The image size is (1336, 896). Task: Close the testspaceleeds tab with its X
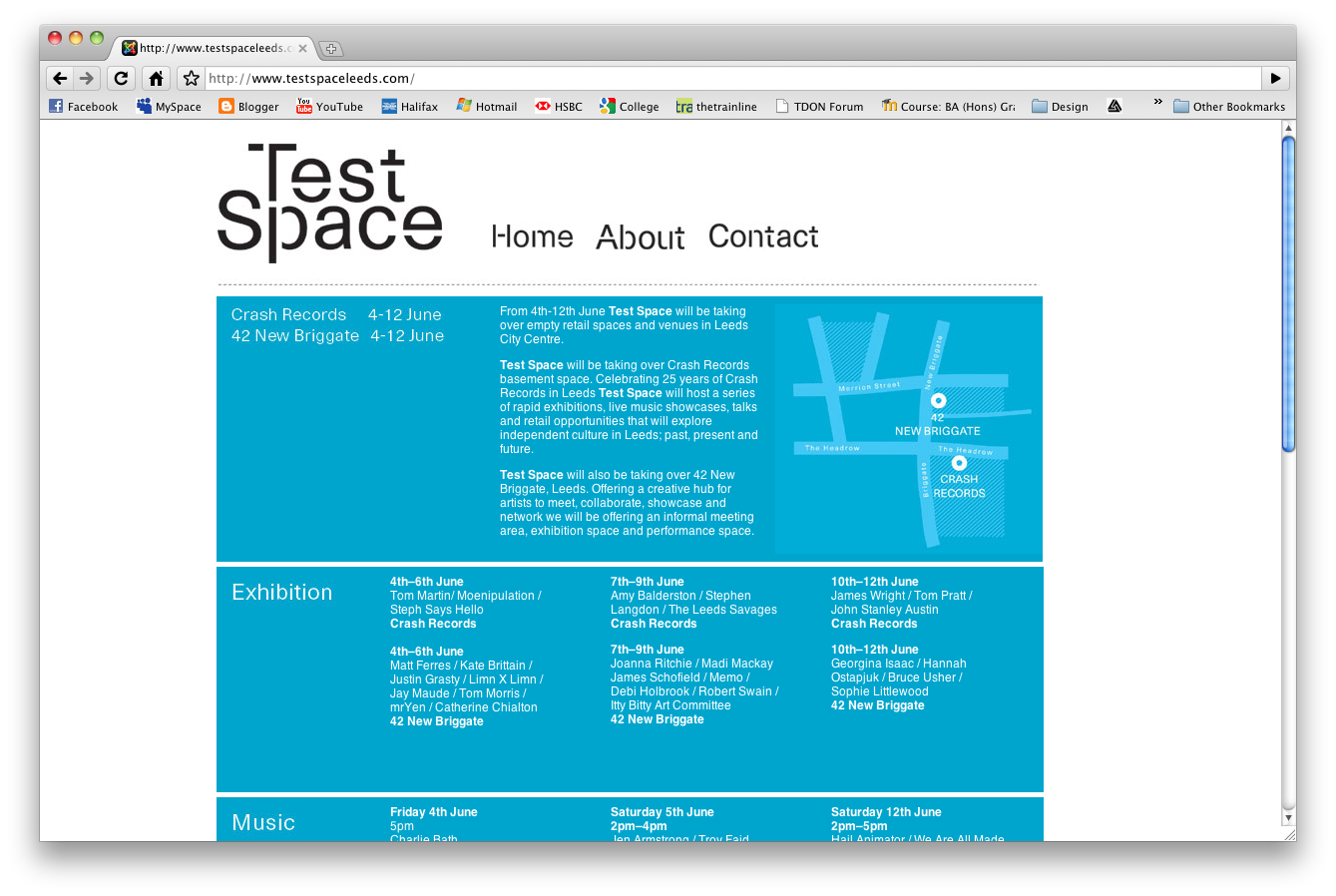coord(302,48)
